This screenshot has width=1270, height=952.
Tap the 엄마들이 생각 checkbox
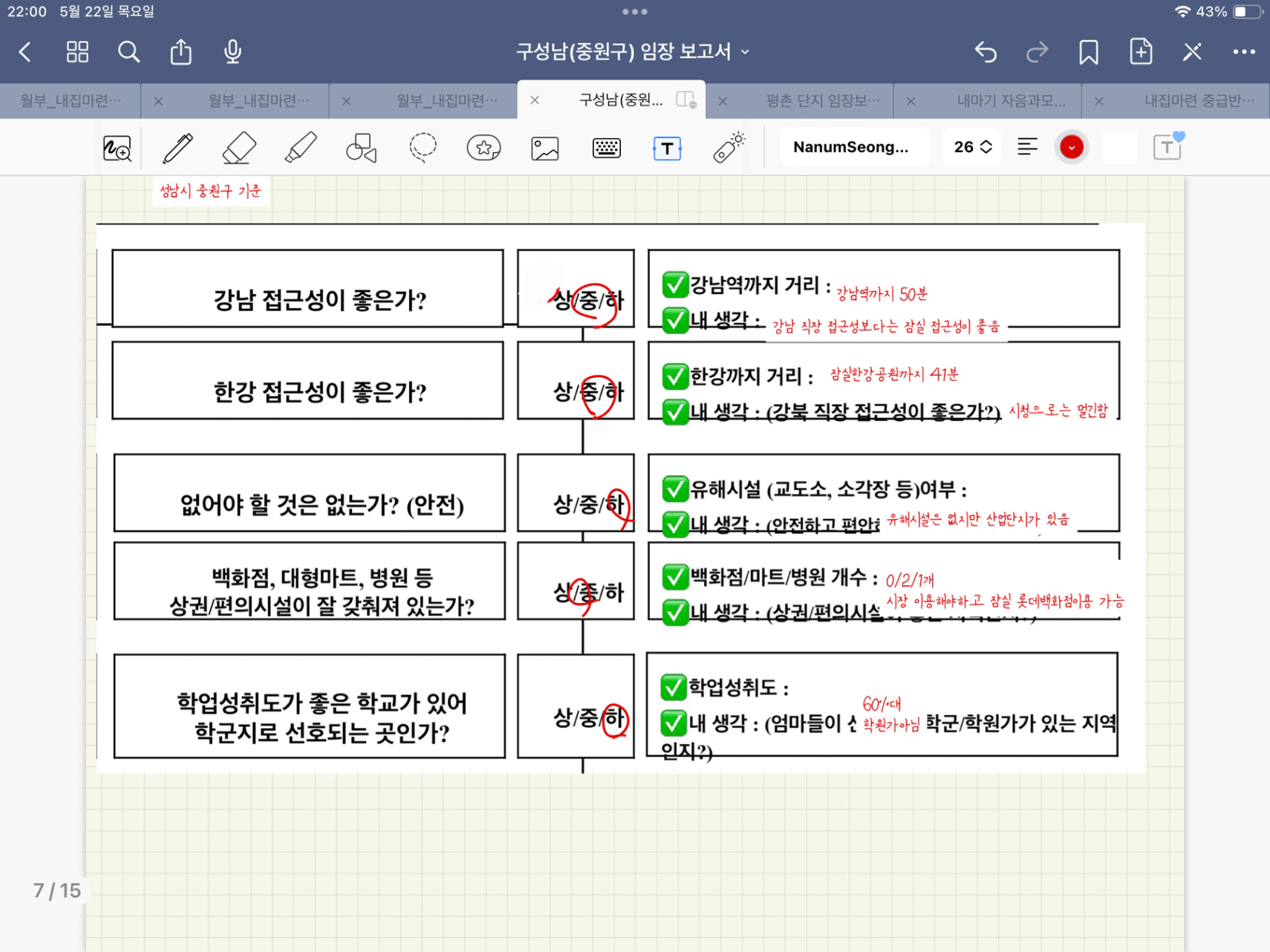[x=673, y=723]
